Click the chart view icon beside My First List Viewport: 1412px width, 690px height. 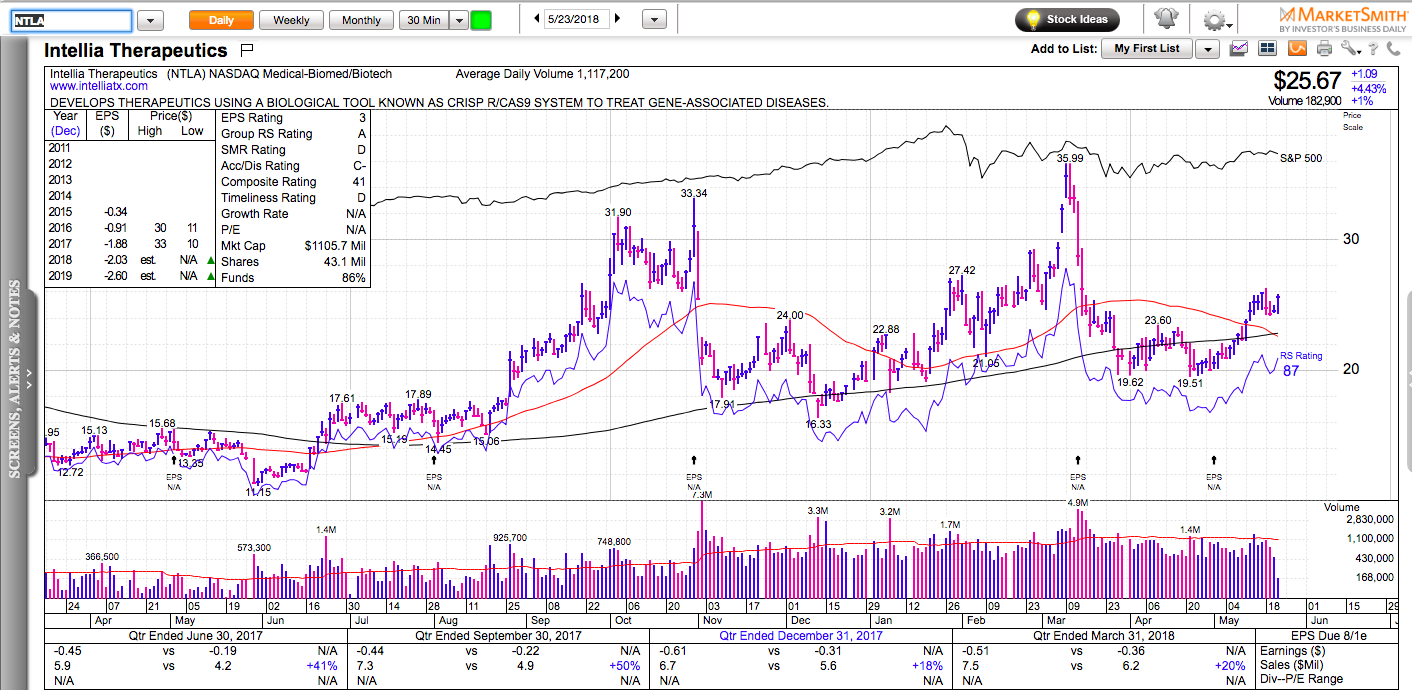click(x=1240, y=48)
